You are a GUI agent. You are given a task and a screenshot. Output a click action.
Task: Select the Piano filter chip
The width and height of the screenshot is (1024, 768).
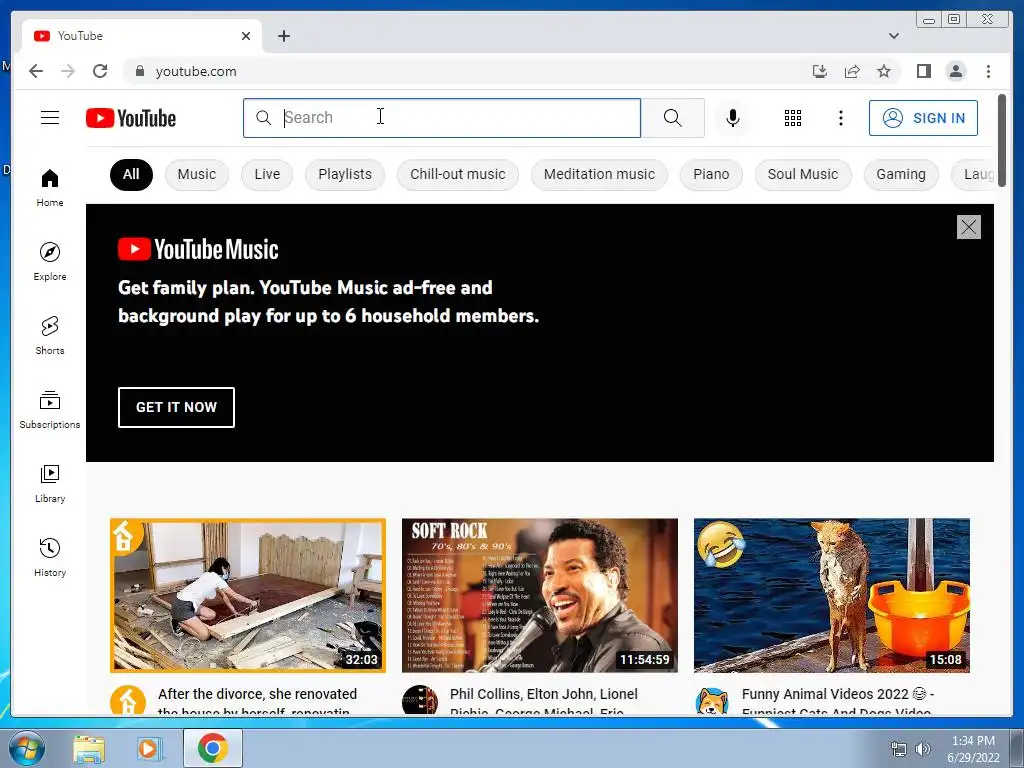[x=711, y=174]
